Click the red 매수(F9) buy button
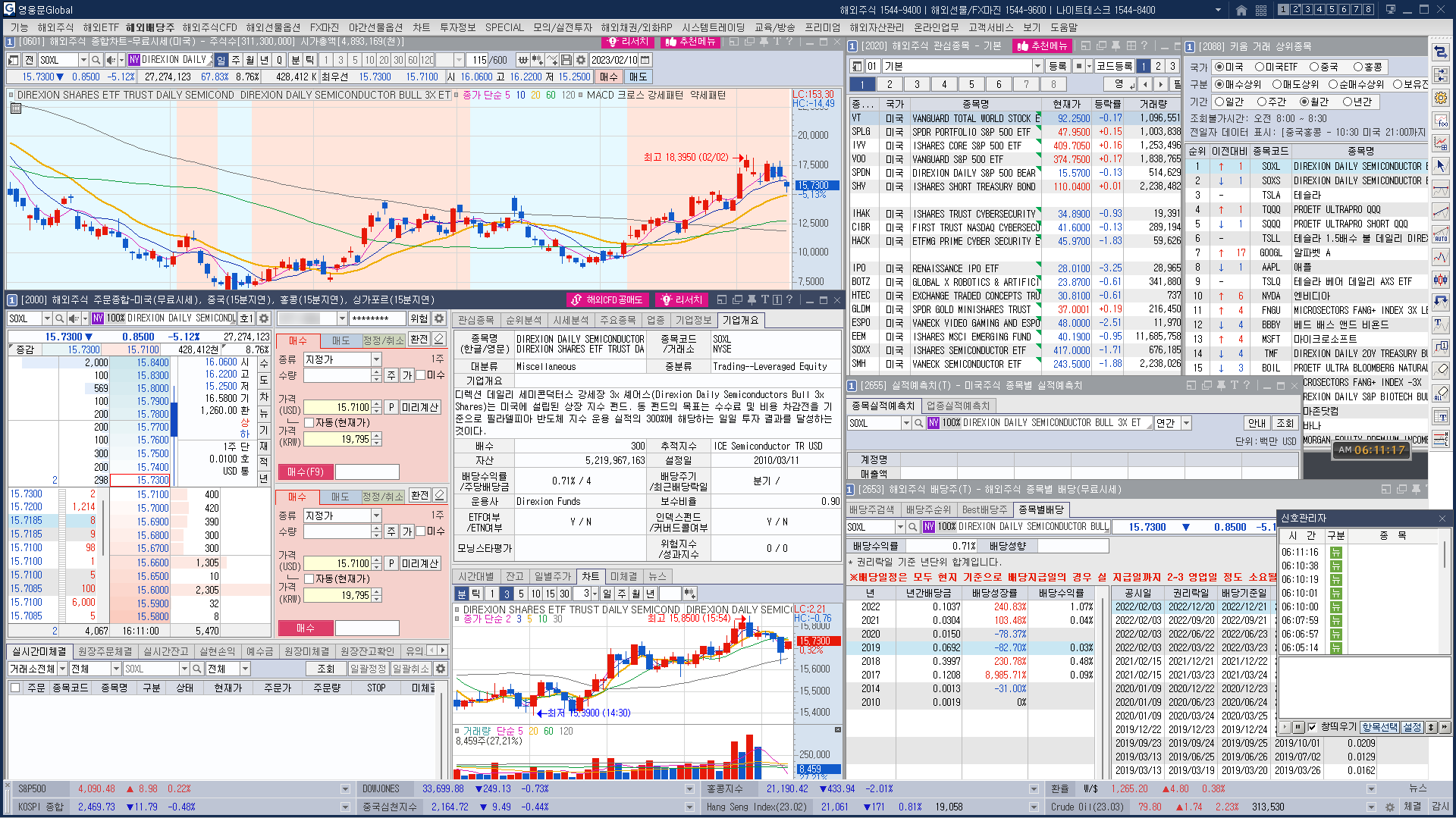The image size is (1456, 818). coord(306,472)
